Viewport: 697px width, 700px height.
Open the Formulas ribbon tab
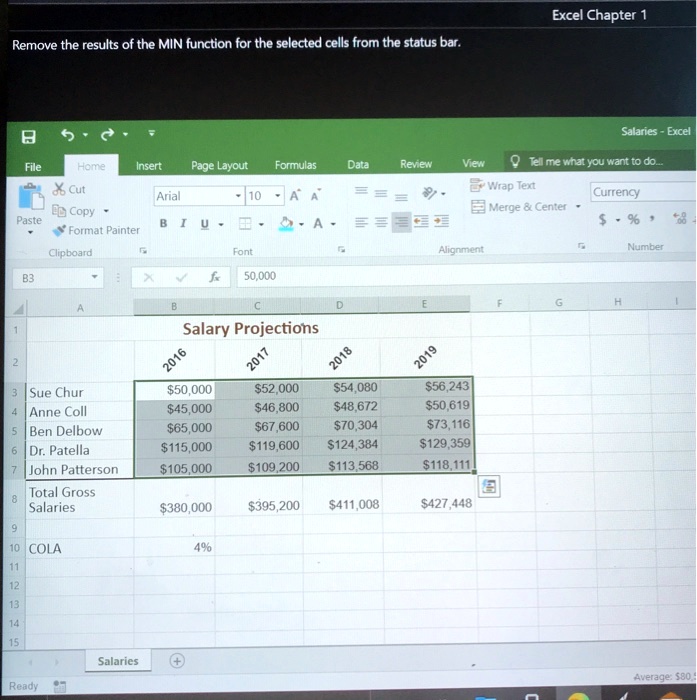(295, 165)
